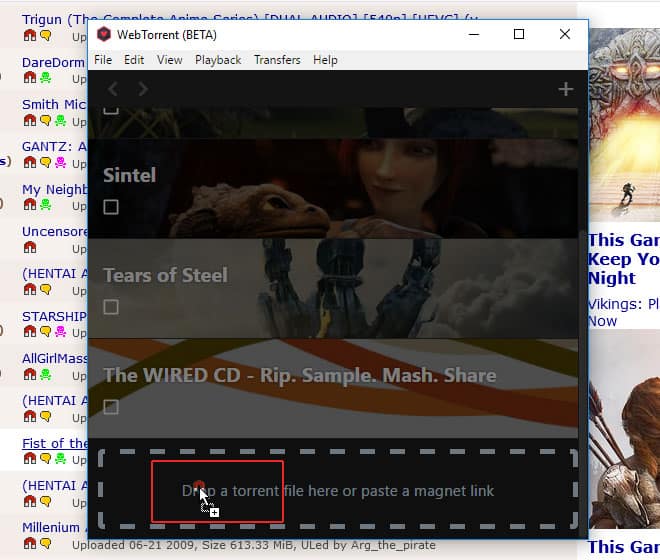Close the WebTorrent window
Image resolution: width=660 pixels, height=560 pixels.
tap(565, 35)
